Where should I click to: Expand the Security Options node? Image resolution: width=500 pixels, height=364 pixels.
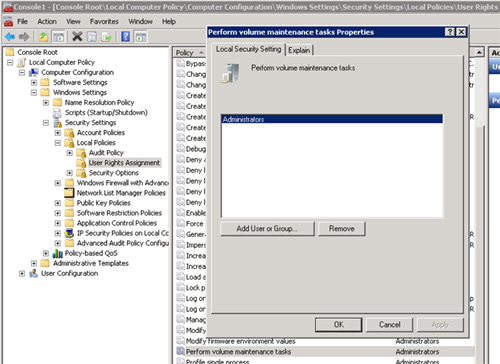[70, 173]
